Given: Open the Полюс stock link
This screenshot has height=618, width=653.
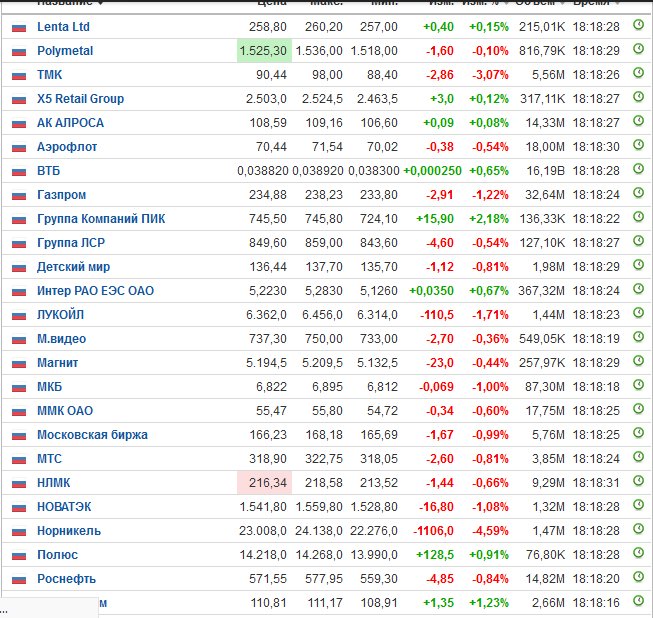Looking at the screenshot, I should (57, 555).
